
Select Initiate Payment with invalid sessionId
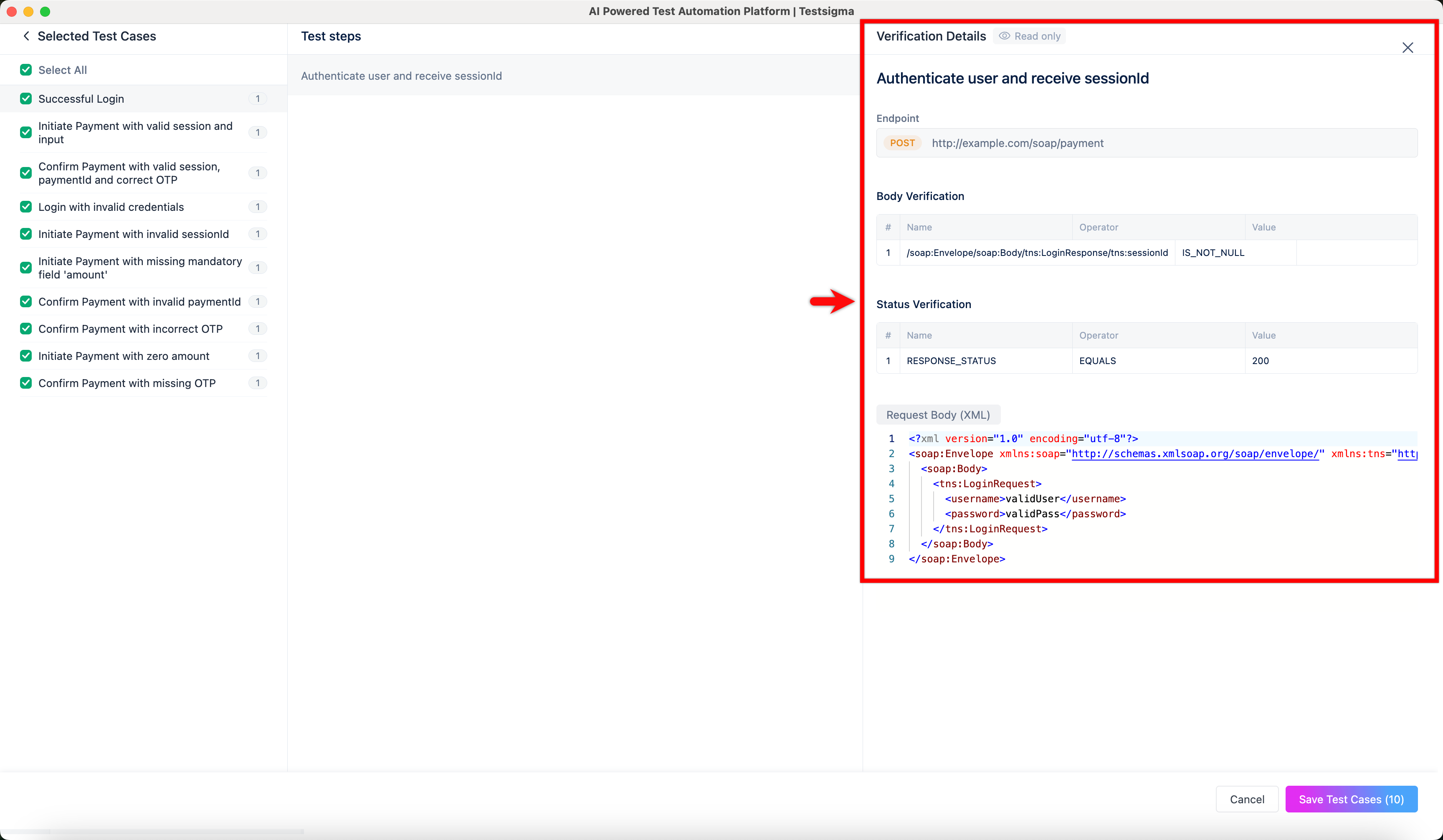click(134, 234)
